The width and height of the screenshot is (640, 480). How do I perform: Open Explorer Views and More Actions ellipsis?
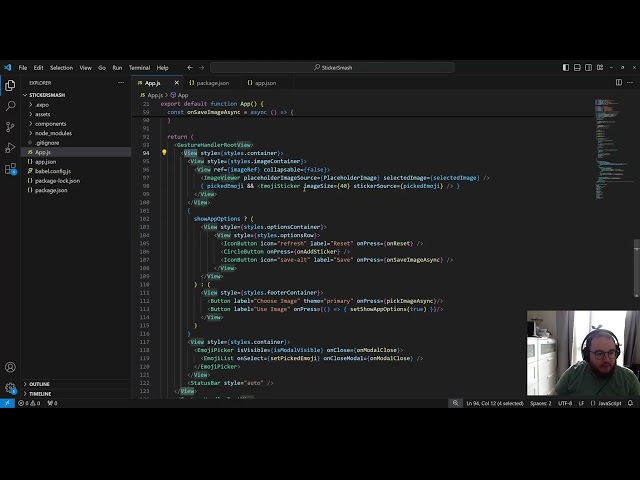pyautogui.click(x=121, y=82)
